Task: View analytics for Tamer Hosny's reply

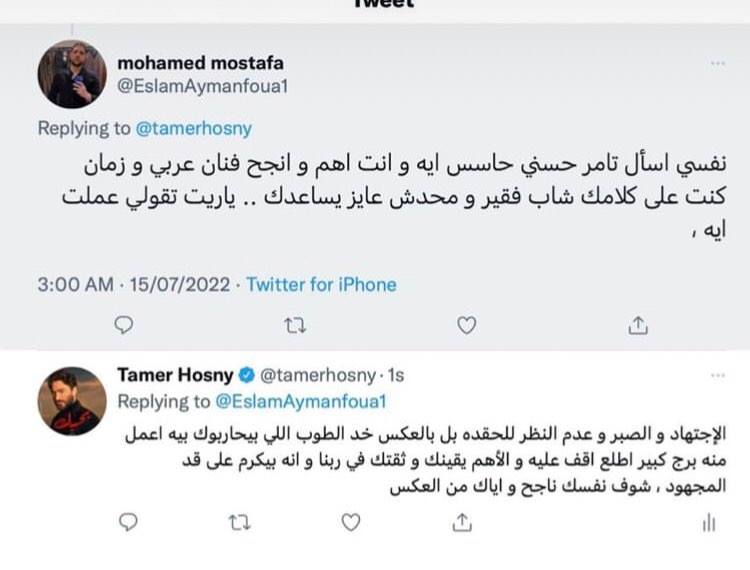Action: pos(709,522)
